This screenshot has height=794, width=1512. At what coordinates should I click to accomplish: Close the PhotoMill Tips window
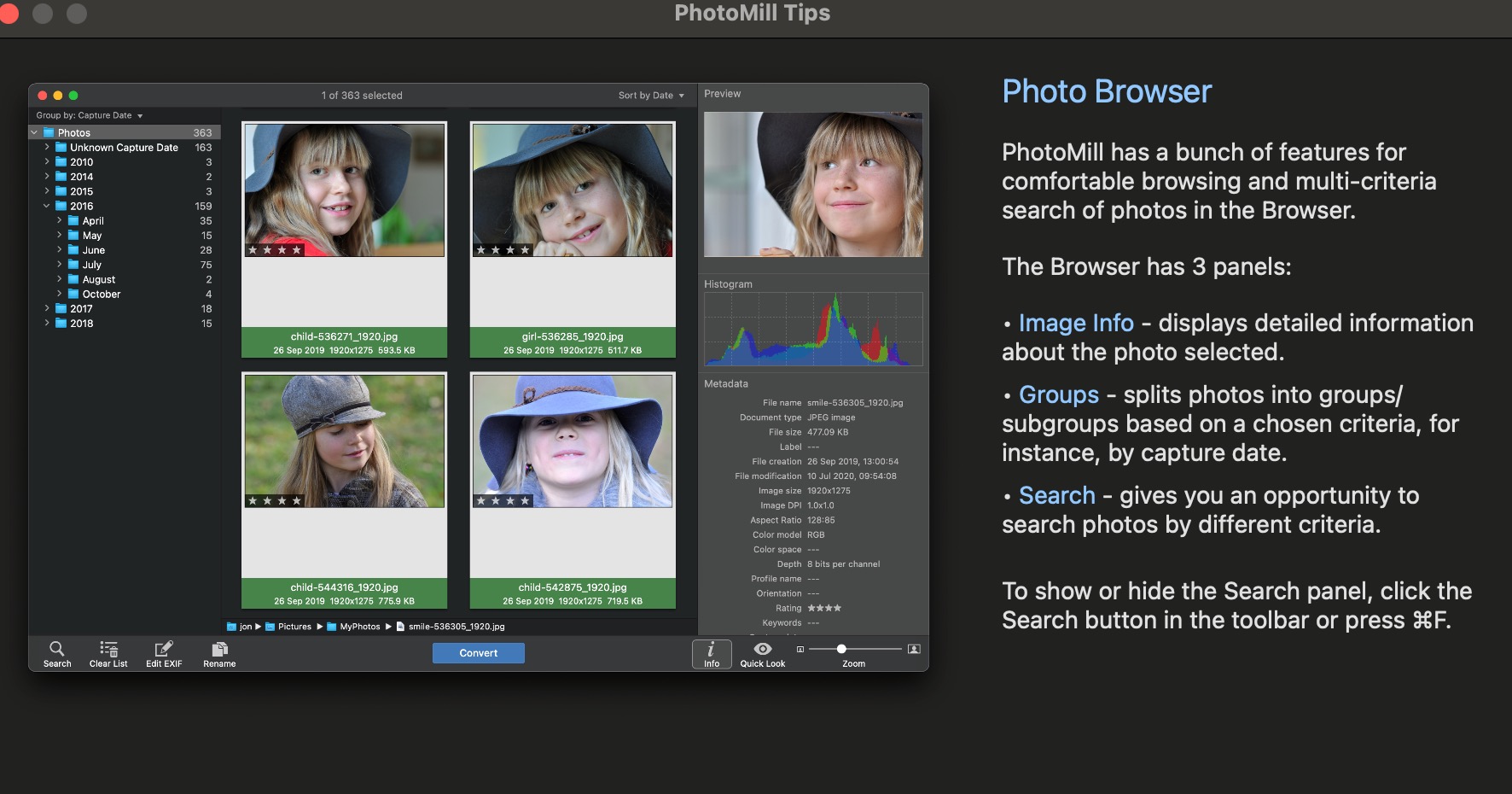tap(9, 14)
